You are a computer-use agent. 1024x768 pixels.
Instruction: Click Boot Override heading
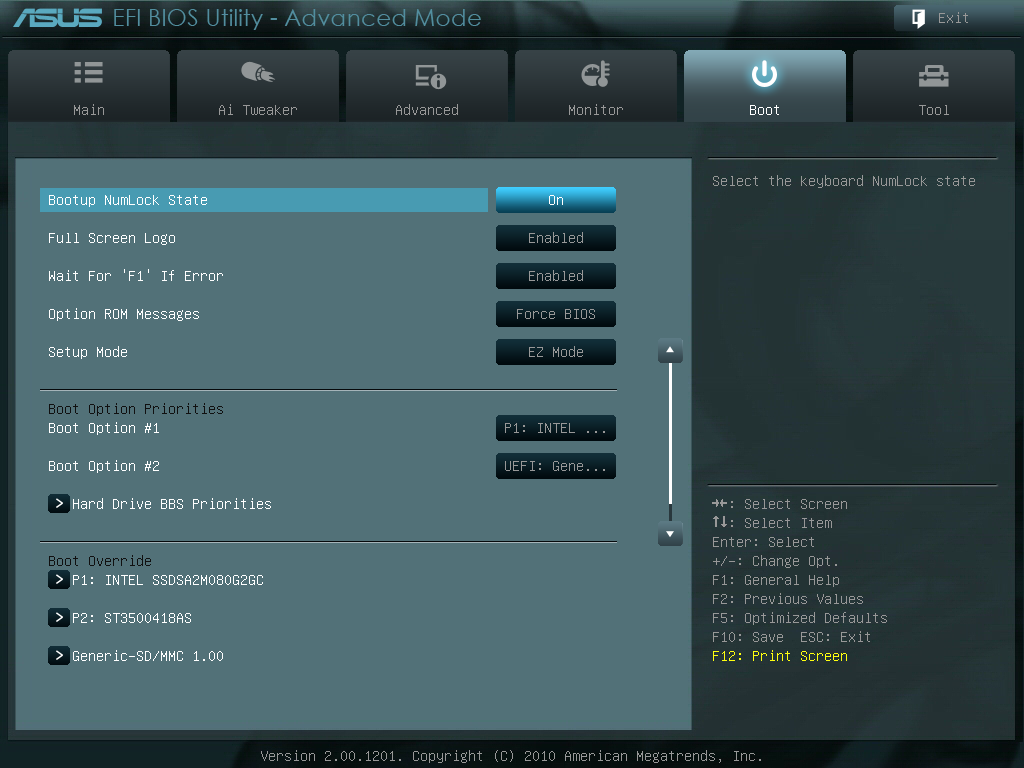tap(100, 560)
